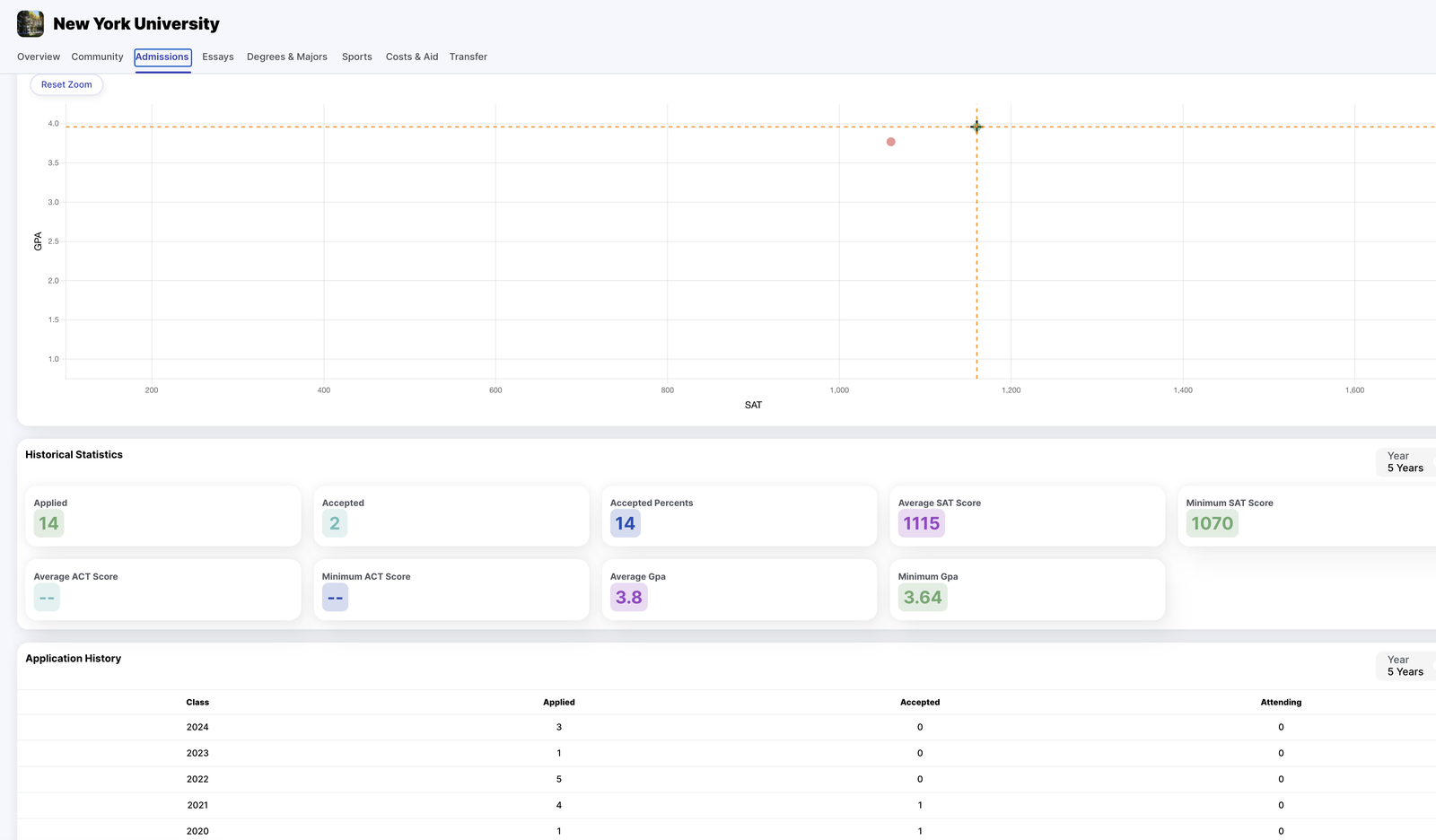Click the Applied value 14 badge
This screenshot has height=840, width=1436.
48,523
